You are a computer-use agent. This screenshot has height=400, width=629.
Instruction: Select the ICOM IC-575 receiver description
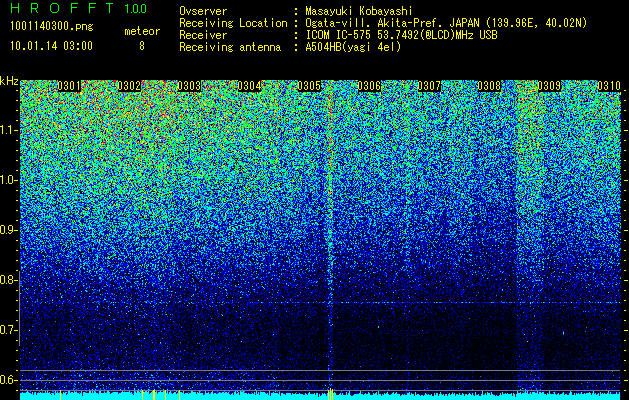[401, 35]
